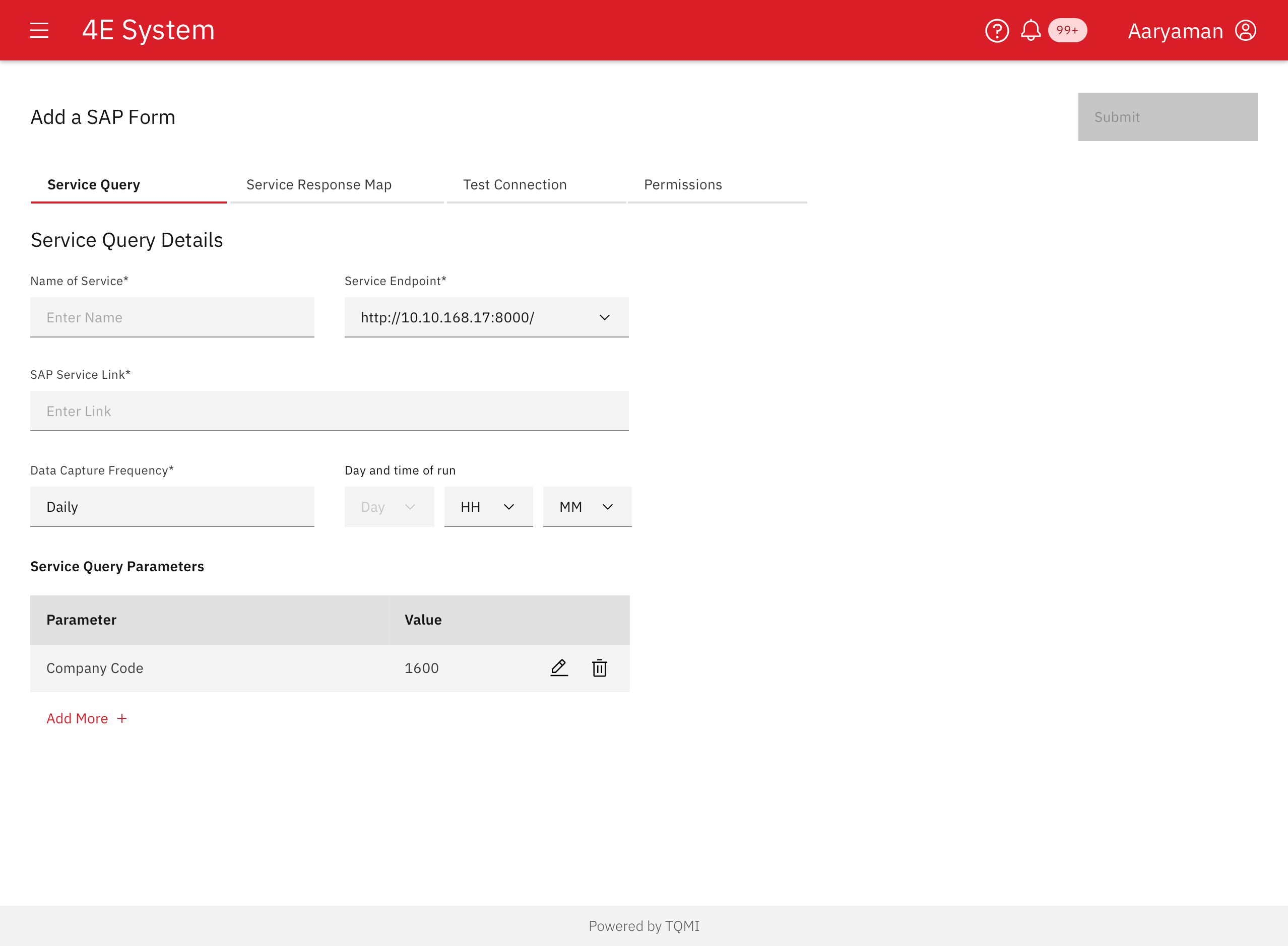The width and height of the screenshot is (1288, 946).
Task: Click the help question mark icon
Action: (x=997, y=30)
